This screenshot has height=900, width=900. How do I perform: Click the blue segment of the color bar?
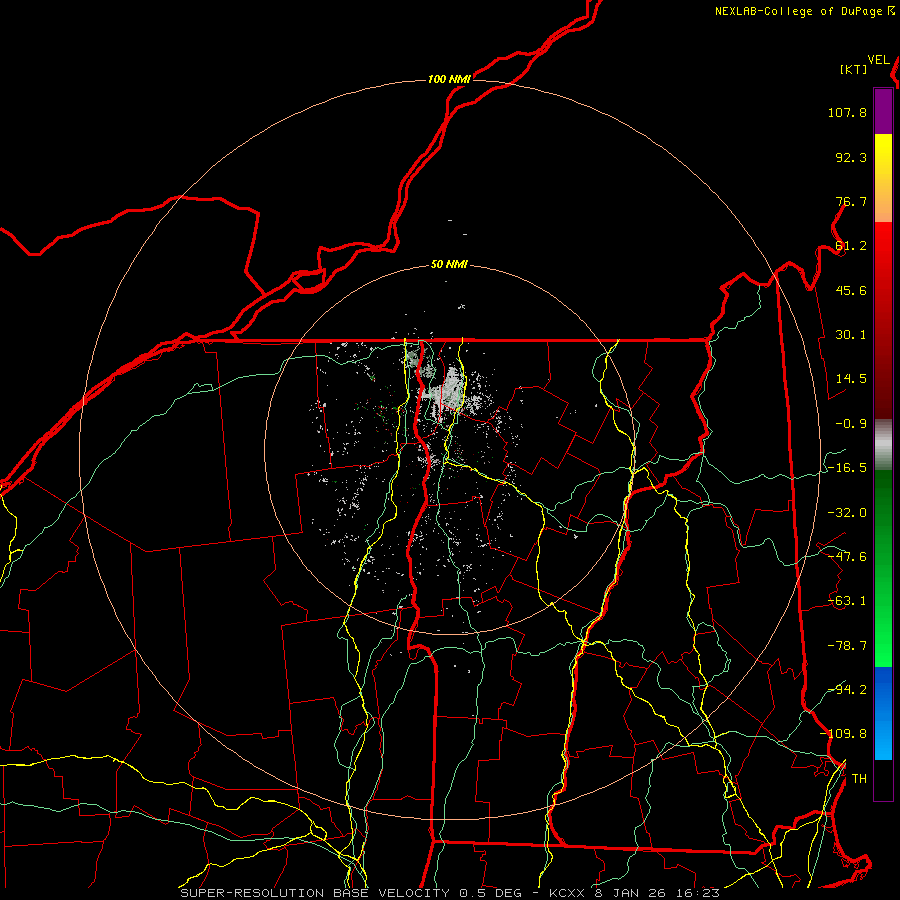pyautogui.click(x=883, y=712)
